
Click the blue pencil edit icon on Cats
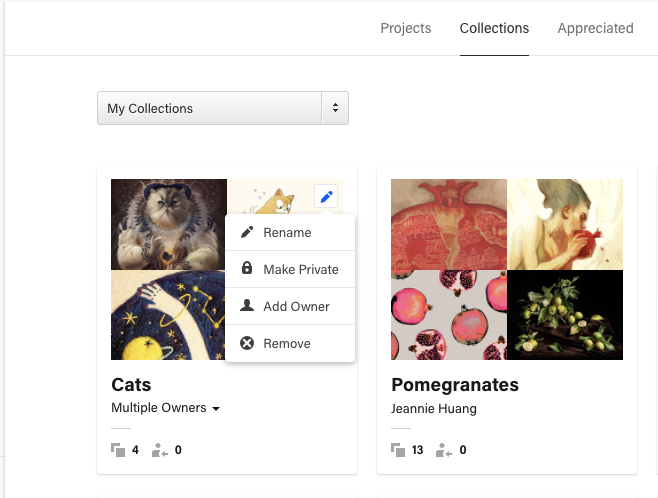[326, 196]
